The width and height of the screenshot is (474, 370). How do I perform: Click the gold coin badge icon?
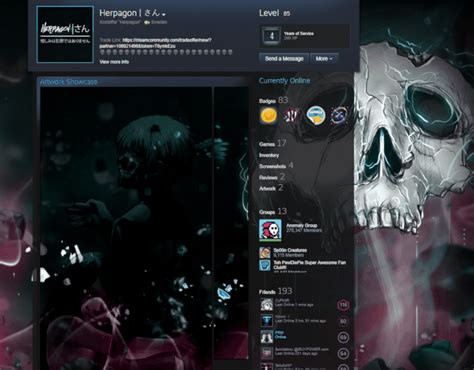[x=268, y=116]
